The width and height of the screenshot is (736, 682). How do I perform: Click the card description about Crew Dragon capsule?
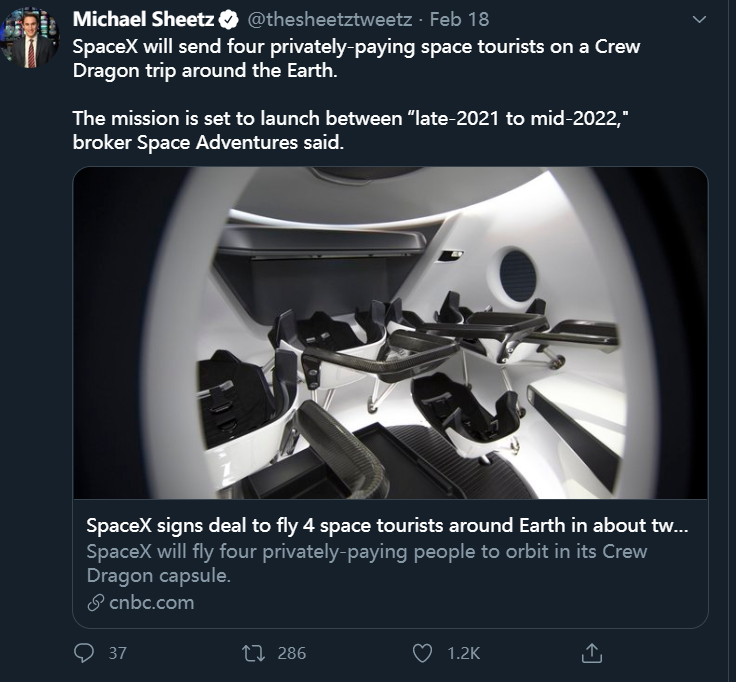click(x=366, y=562)
